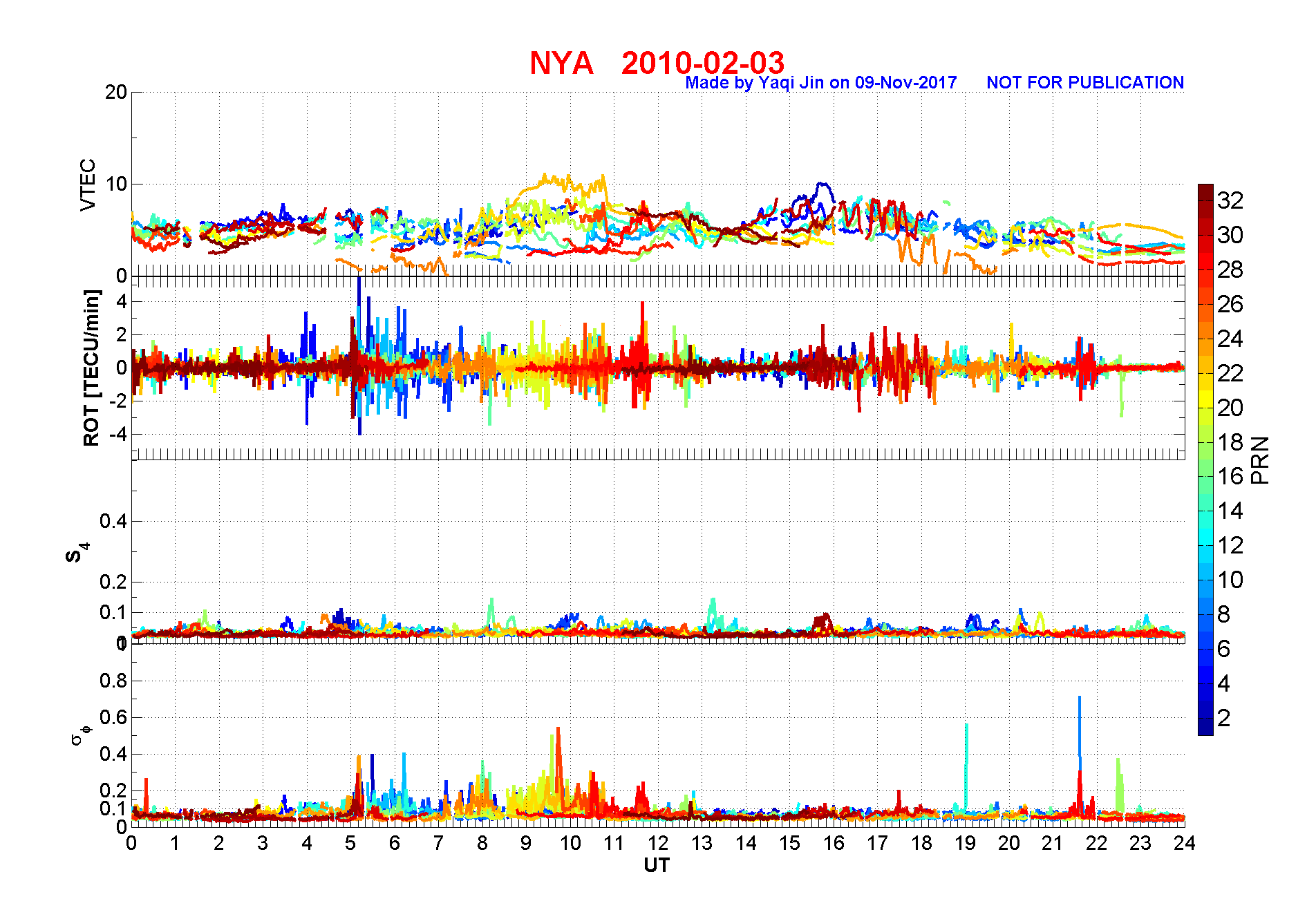The width and height of the screenshot is (1316, 919).
Task: Click the VTEC y-axis label
Action: point(88,184)
